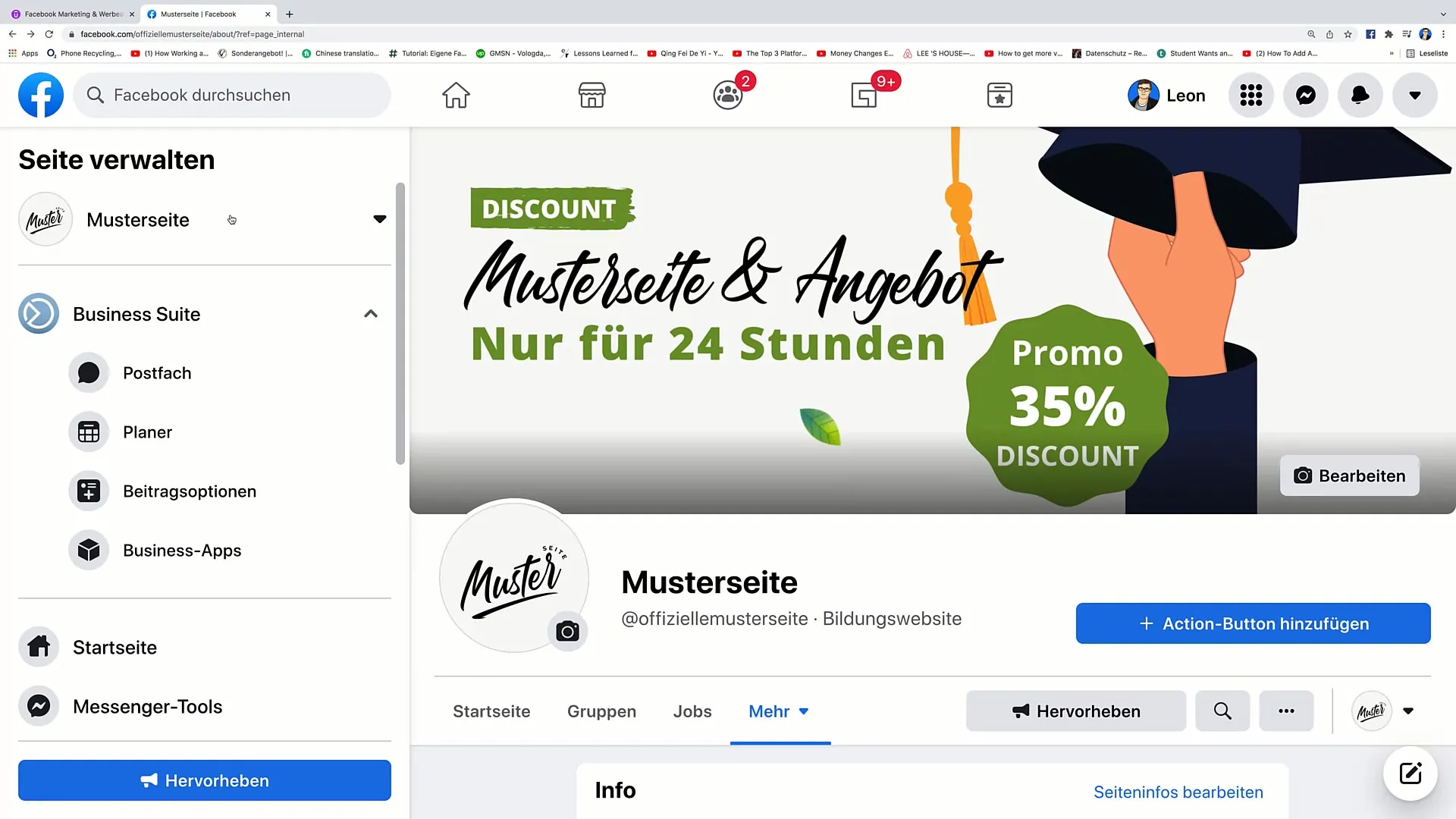Click the Seiteninfos bearbeiten link

coord(1178,792)
